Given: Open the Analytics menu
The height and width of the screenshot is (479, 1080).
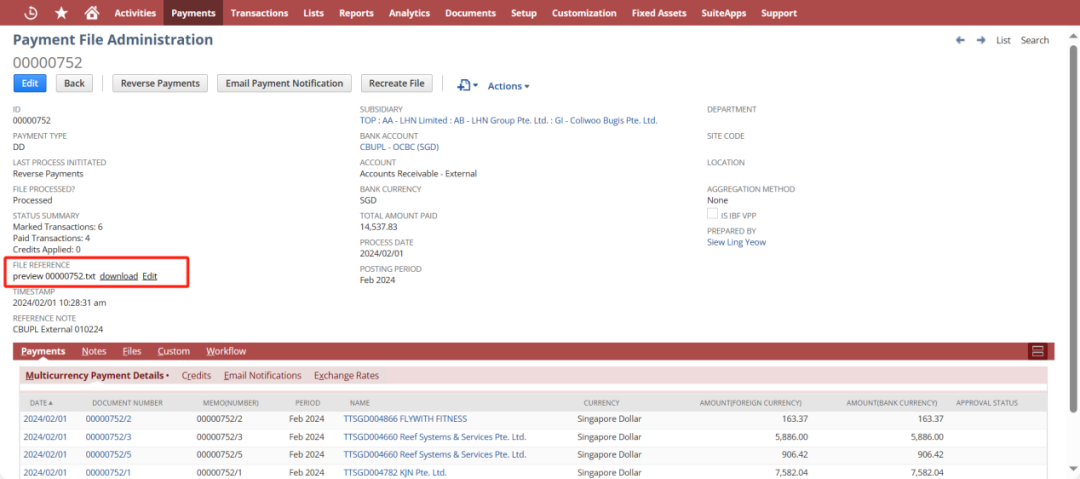Looking at the screenshot, I should tap(409, 12).
